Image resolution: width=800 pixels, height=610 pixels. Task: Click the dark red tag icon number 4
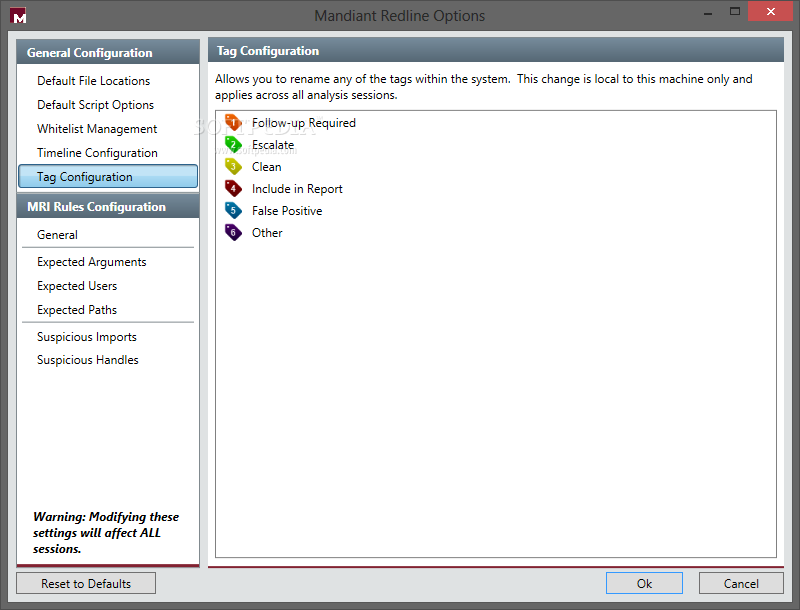[x=233, y=188]
